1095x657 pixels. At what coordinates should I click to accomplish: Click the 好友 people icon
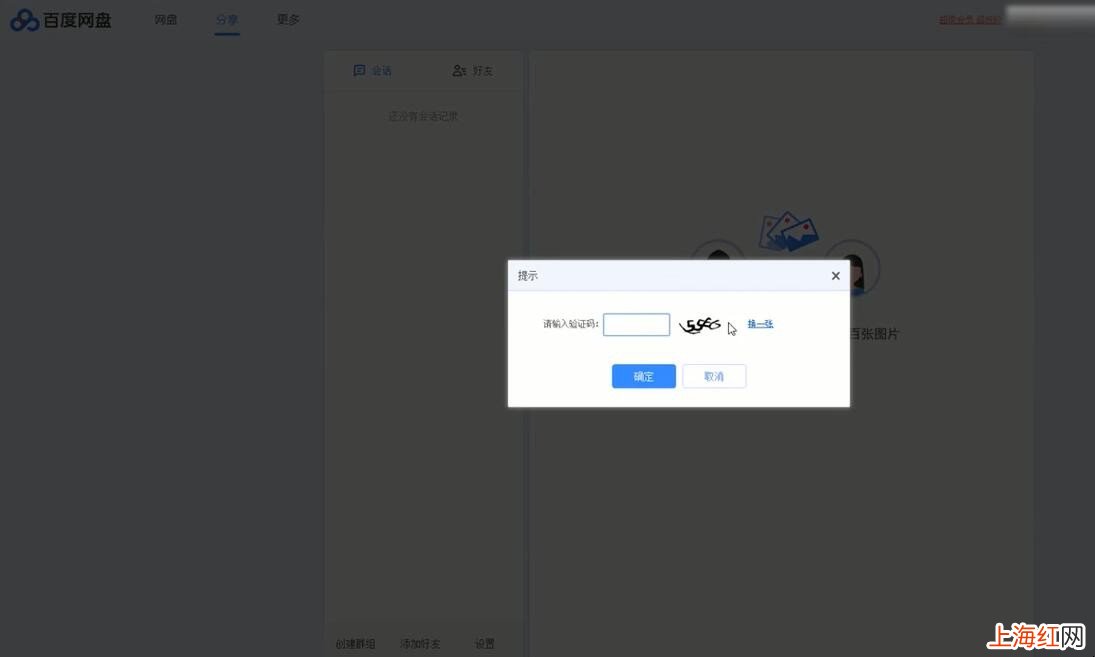tap(459, 71)
